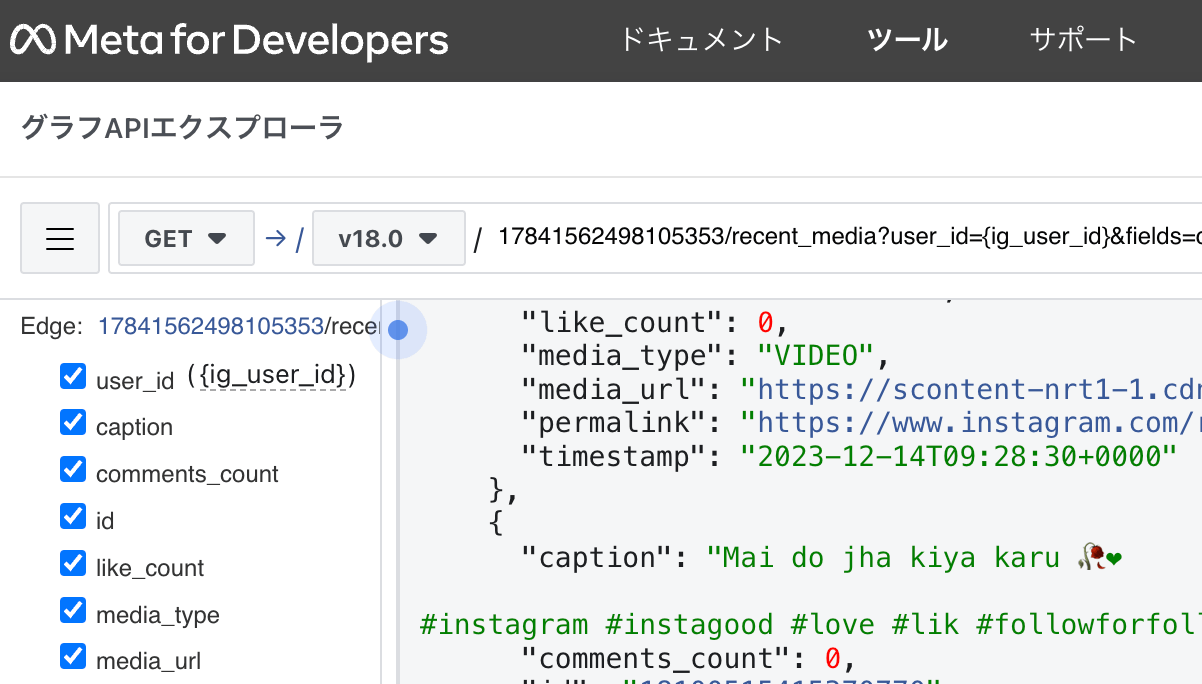Open the v18.0 version dropdown
The height and width of the screenshot is (684, 1202).
[x=389, y=238]
